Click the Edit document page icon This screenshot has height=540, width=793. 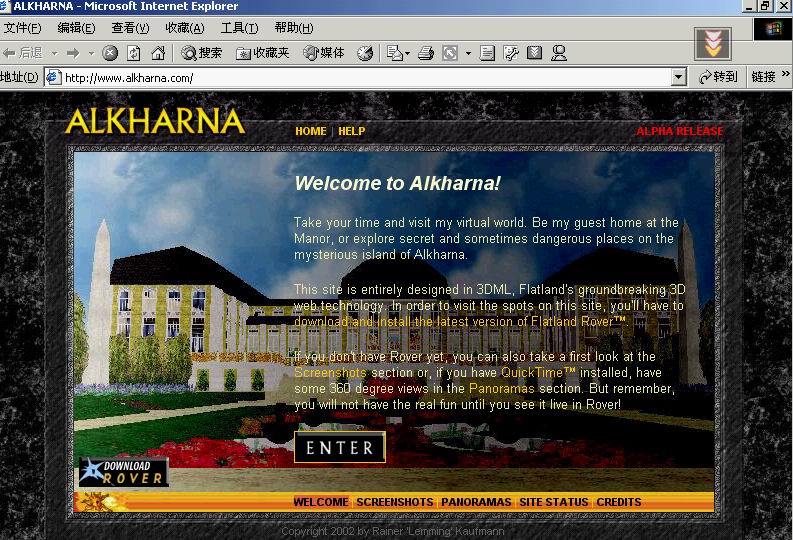pos(487,53)
